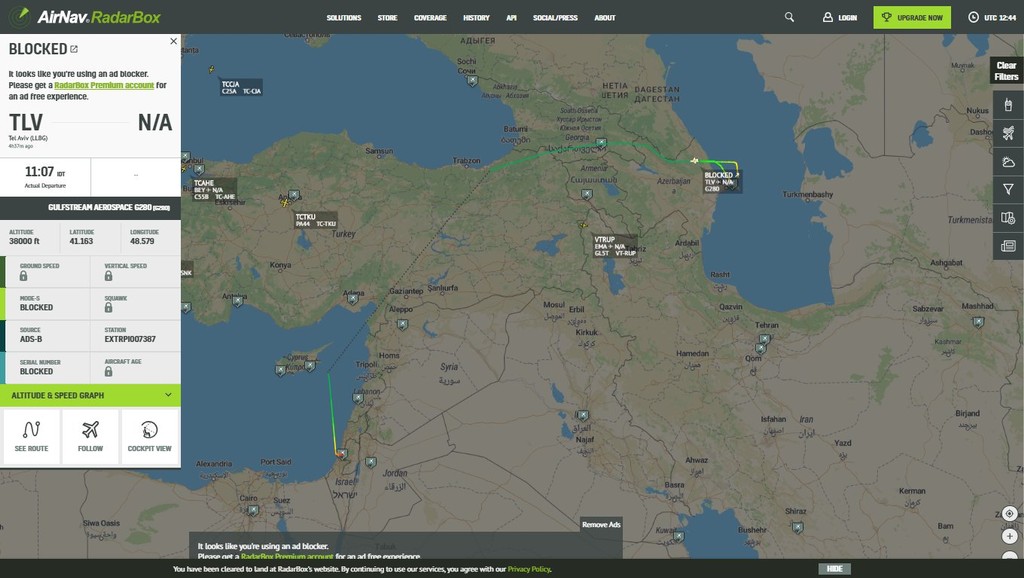Click the altitude value 38000 ft
1024x578 pixels.
[24, 242]
